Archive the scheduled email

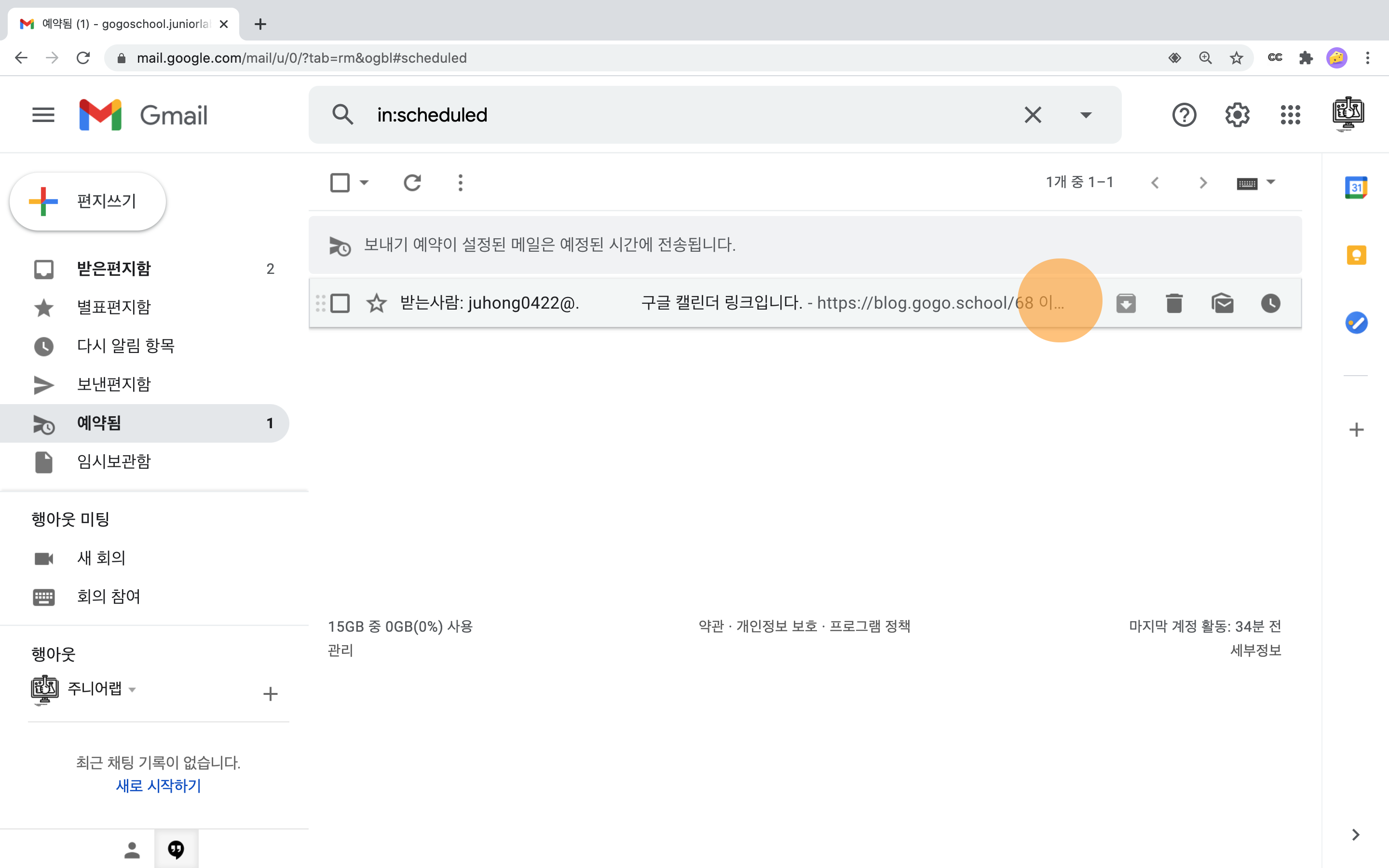point(1126,303)
